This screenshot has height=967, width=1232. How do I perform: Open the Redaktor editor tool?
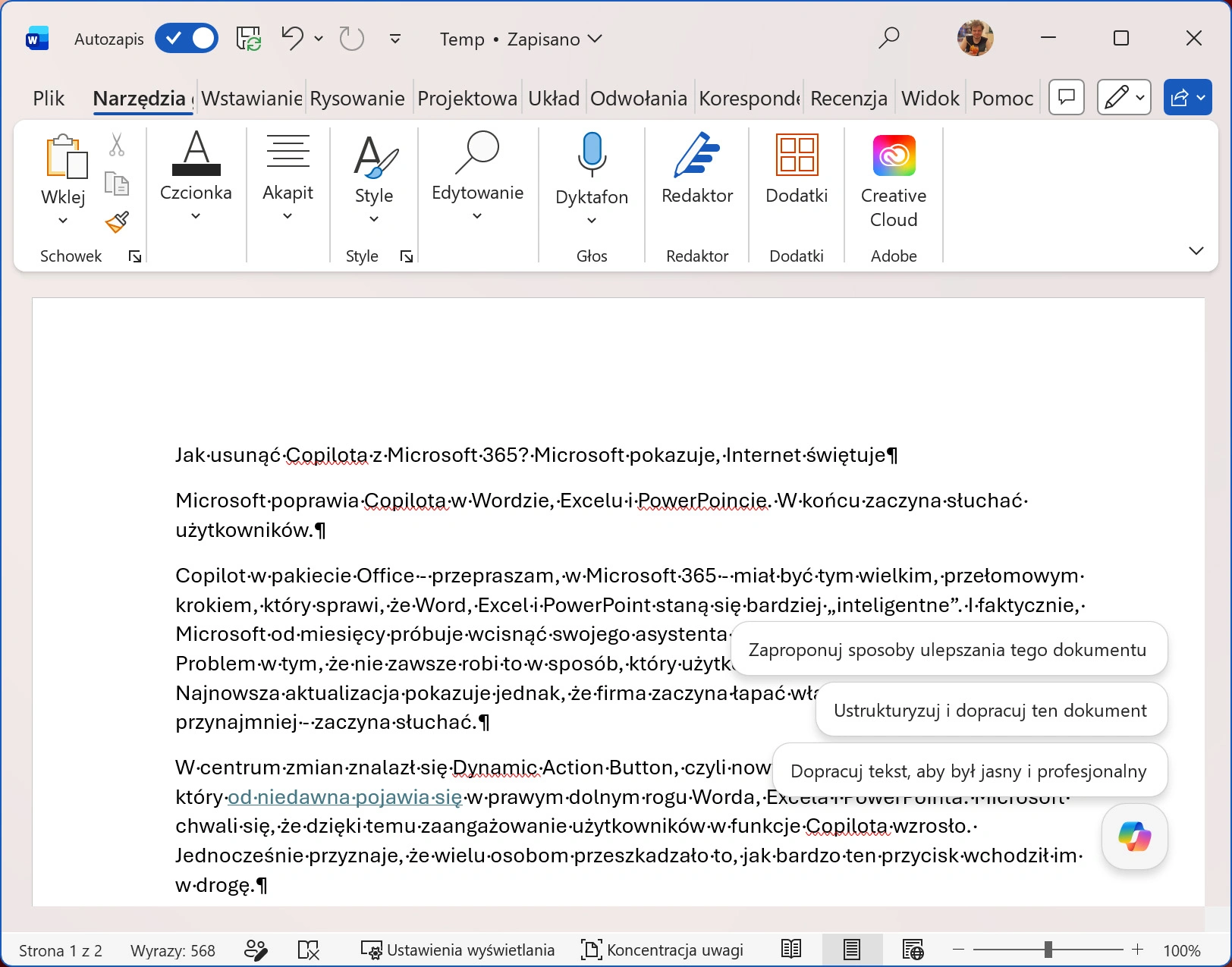697,167
